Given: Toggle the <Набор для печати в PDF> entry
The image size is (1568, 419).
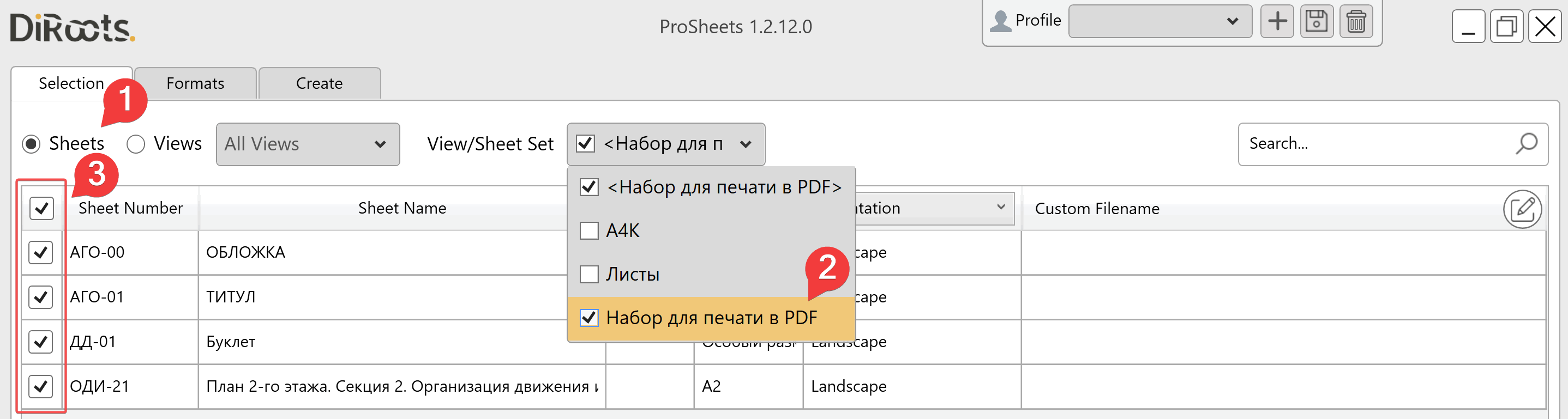Looking at the screenshot, I should coord(588,187).
